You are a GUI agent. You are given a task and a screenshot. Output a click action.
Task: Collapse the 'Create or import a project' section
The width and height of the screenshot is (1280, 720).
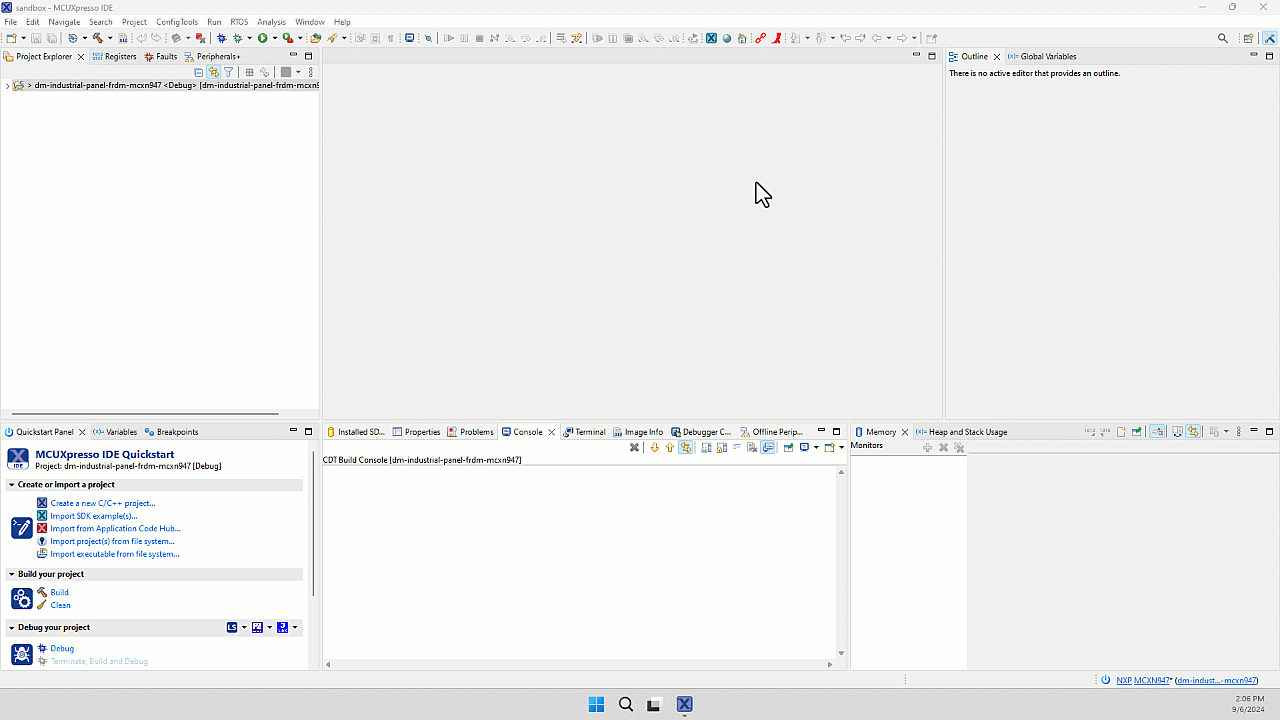[x=11, y=485]
